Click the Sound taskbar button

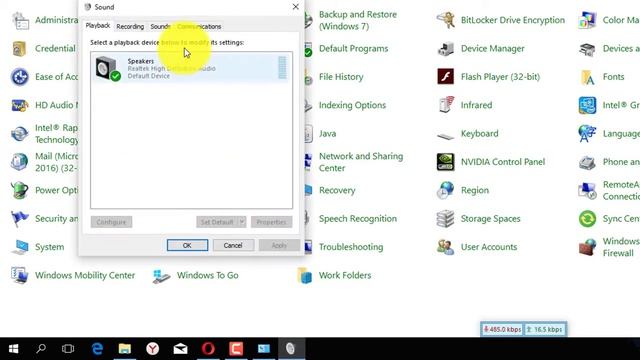(x=291, y=349)
